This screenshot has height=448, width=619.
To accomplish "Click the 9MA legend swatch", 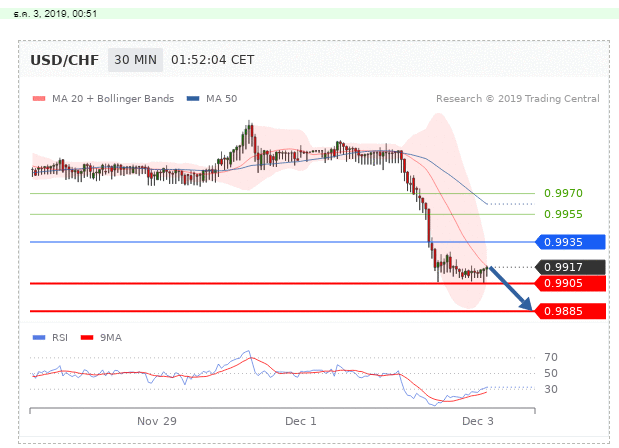I will pos(87,337).
